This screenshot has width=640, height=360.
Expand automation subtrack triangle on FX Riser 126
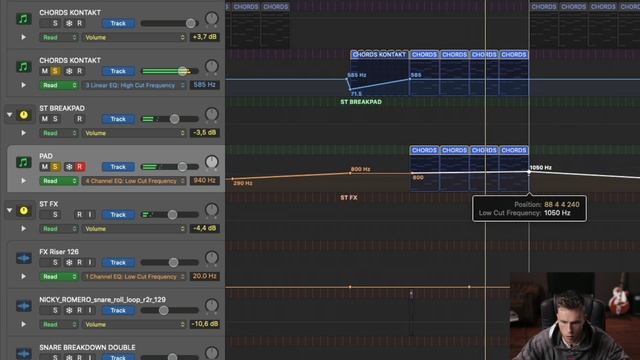(x=24, y=277)
